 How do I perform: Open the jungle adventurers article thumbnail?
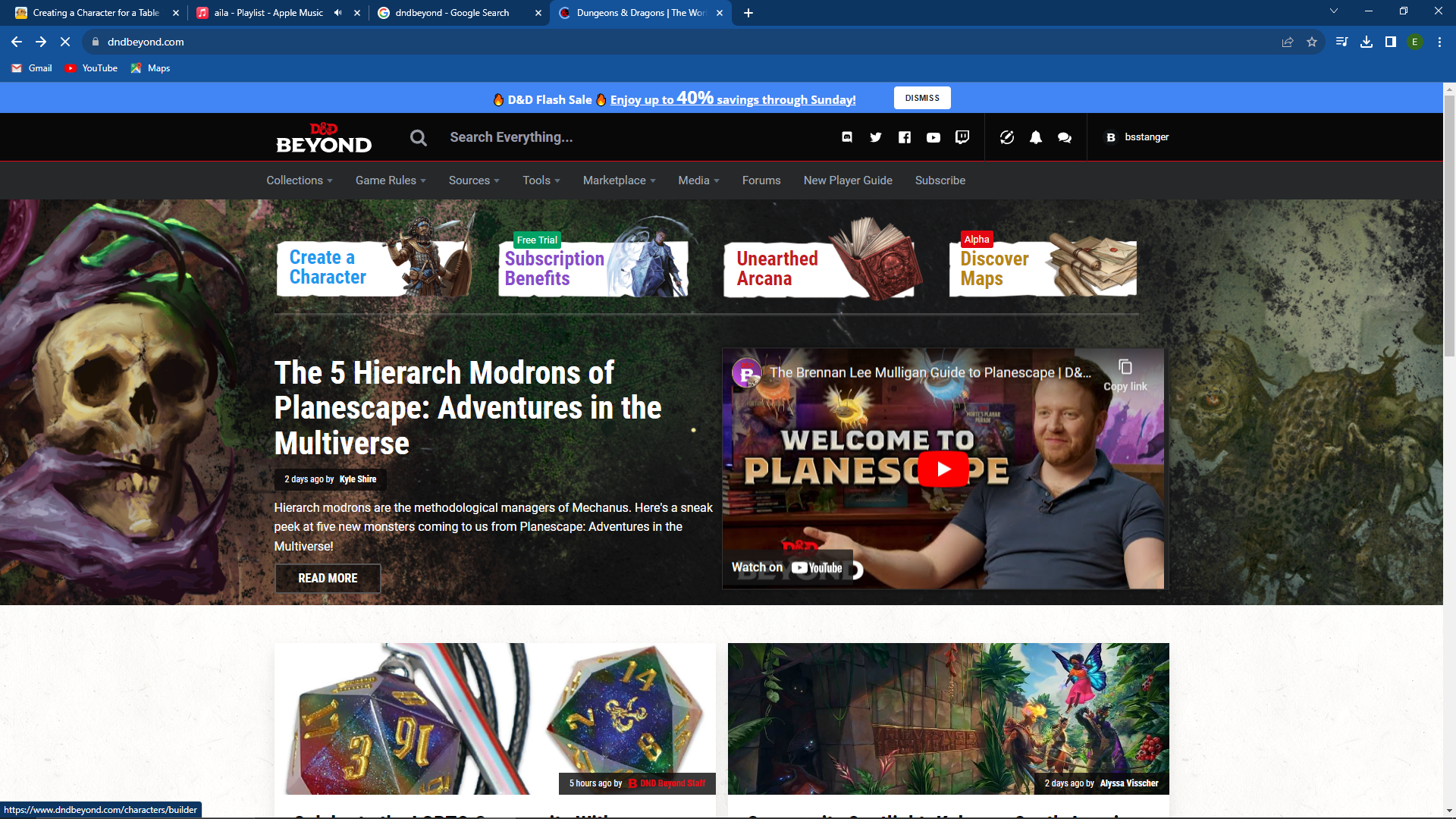(x=948, y=718)
